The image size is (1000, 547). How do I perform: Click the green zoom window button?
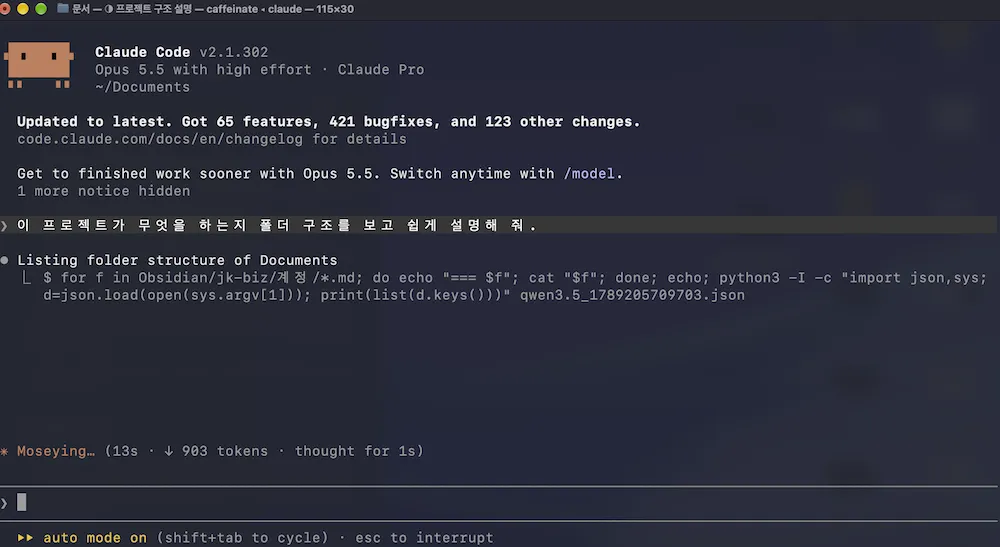(41, 9)
